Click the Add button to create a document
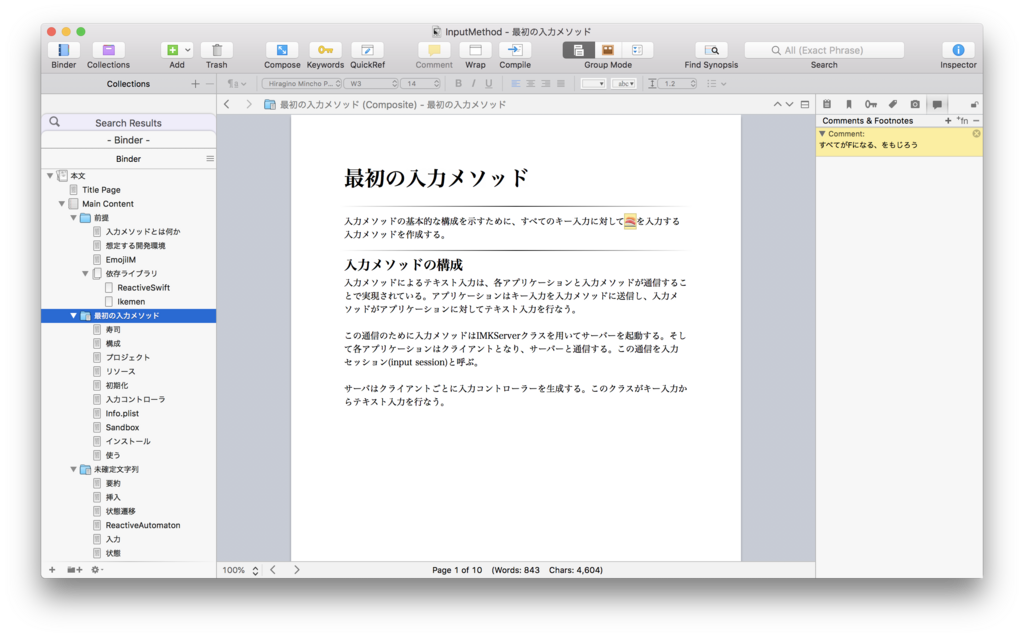 [x=173, y=49]
